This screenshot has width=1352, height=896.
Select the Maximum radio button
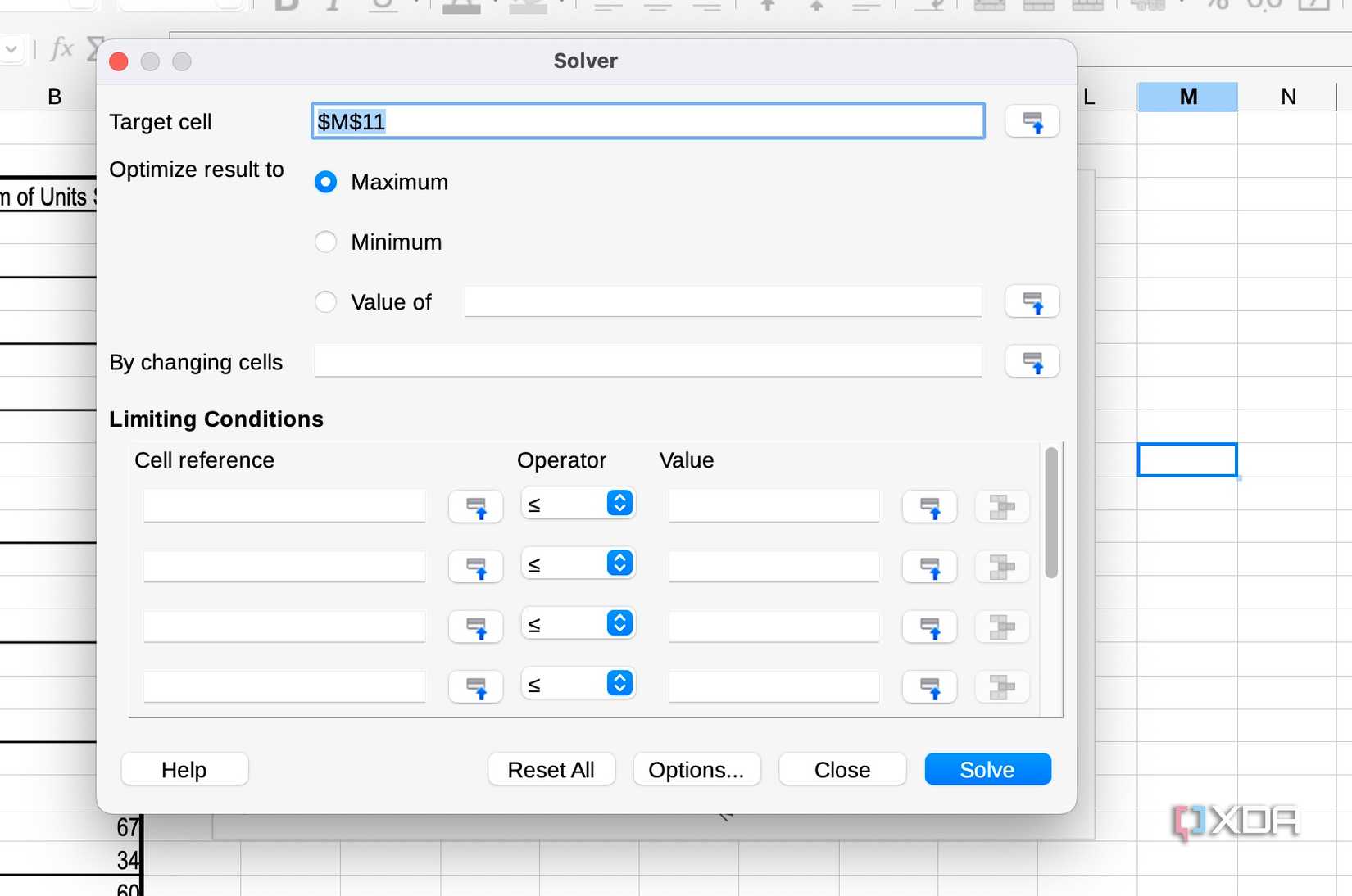(325, 182)
